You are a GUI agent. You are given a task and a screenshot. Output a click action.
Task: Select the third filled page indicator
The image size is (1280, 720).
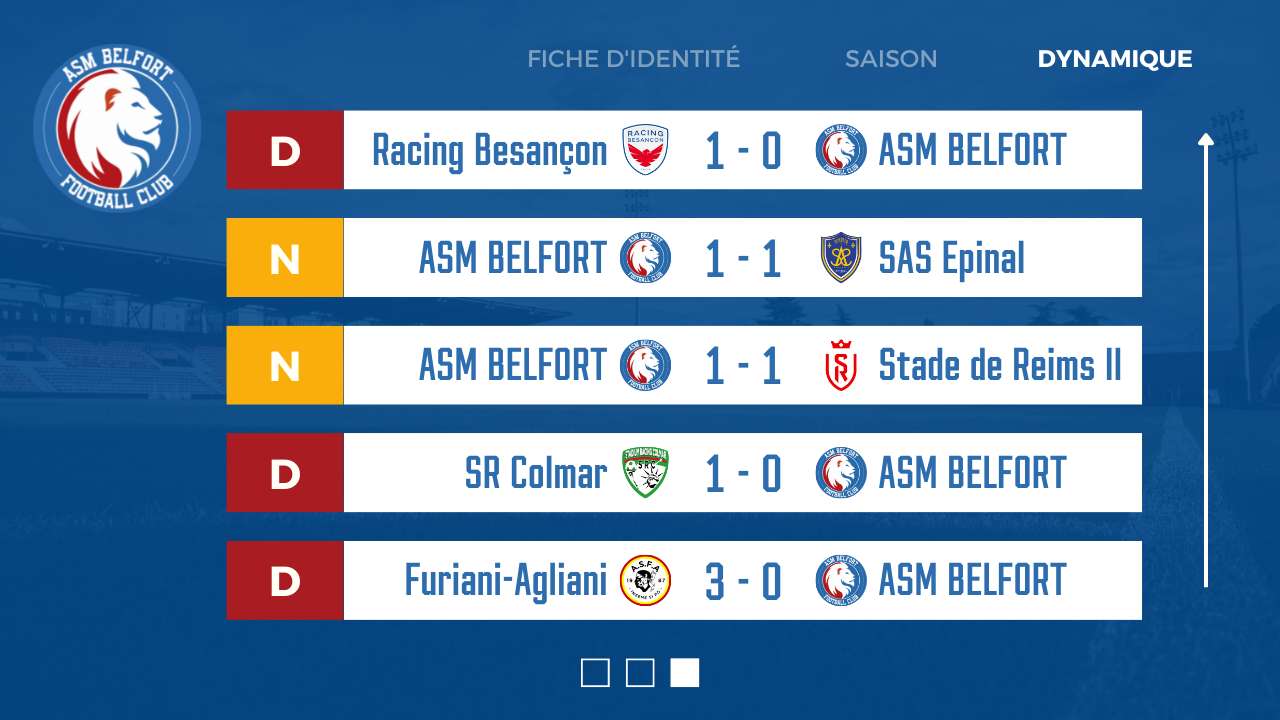(x=685, y=673)
